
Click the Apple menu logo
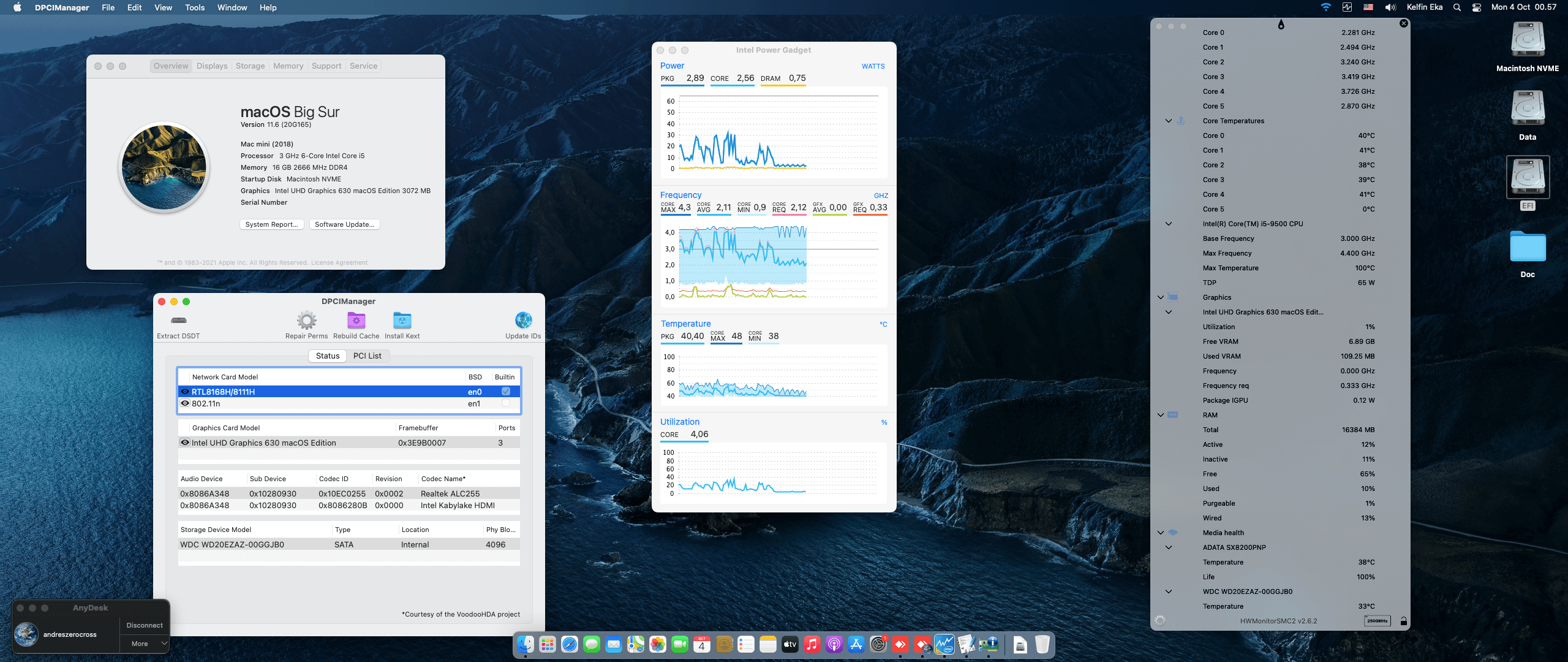(17, 7)
